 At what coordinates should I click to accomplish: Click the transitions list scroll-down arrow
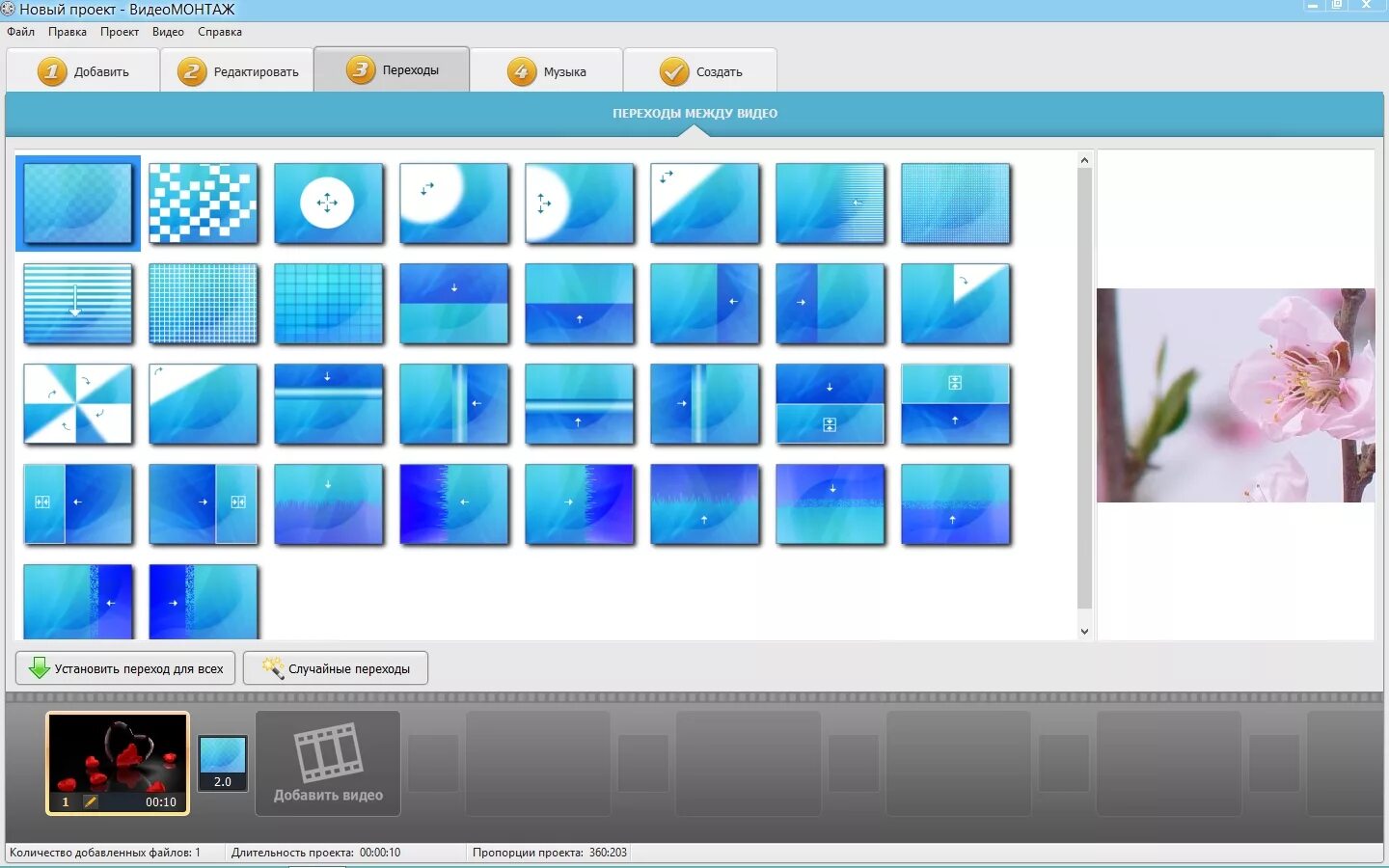click(1084, 632)
